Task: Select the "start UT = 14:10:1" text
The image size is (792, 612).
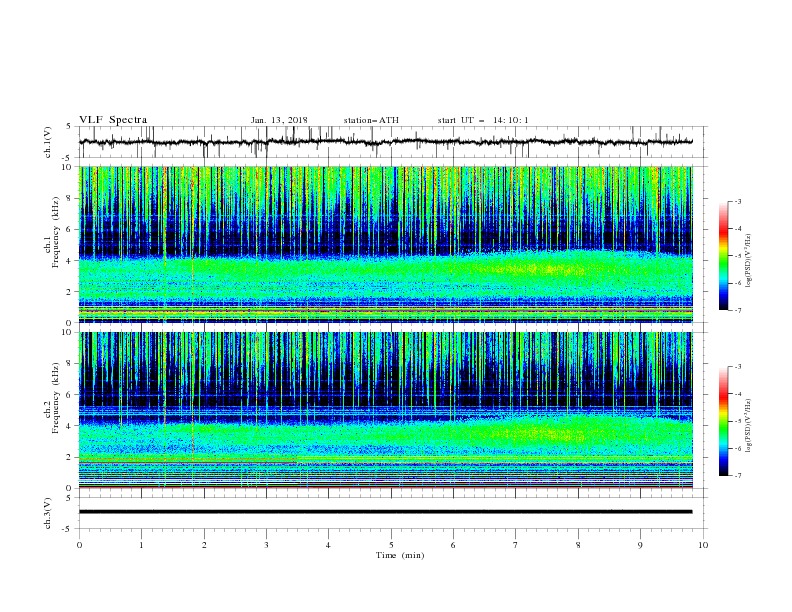Action: [483, 120]
